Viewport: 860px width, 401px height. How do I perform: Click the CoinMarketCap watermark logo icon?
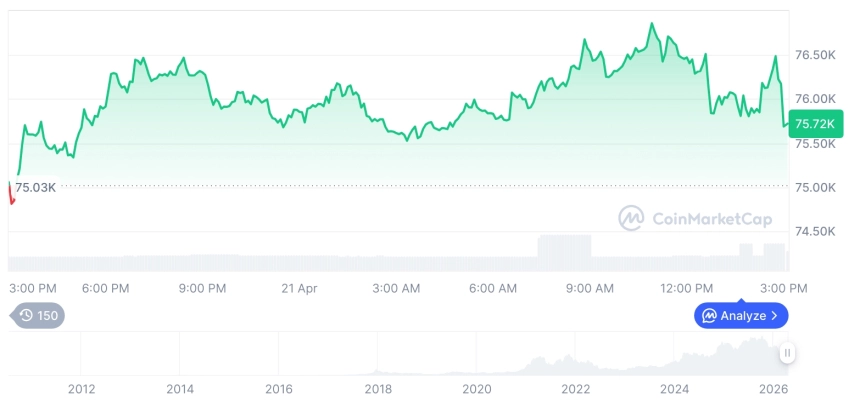(631, 218)
